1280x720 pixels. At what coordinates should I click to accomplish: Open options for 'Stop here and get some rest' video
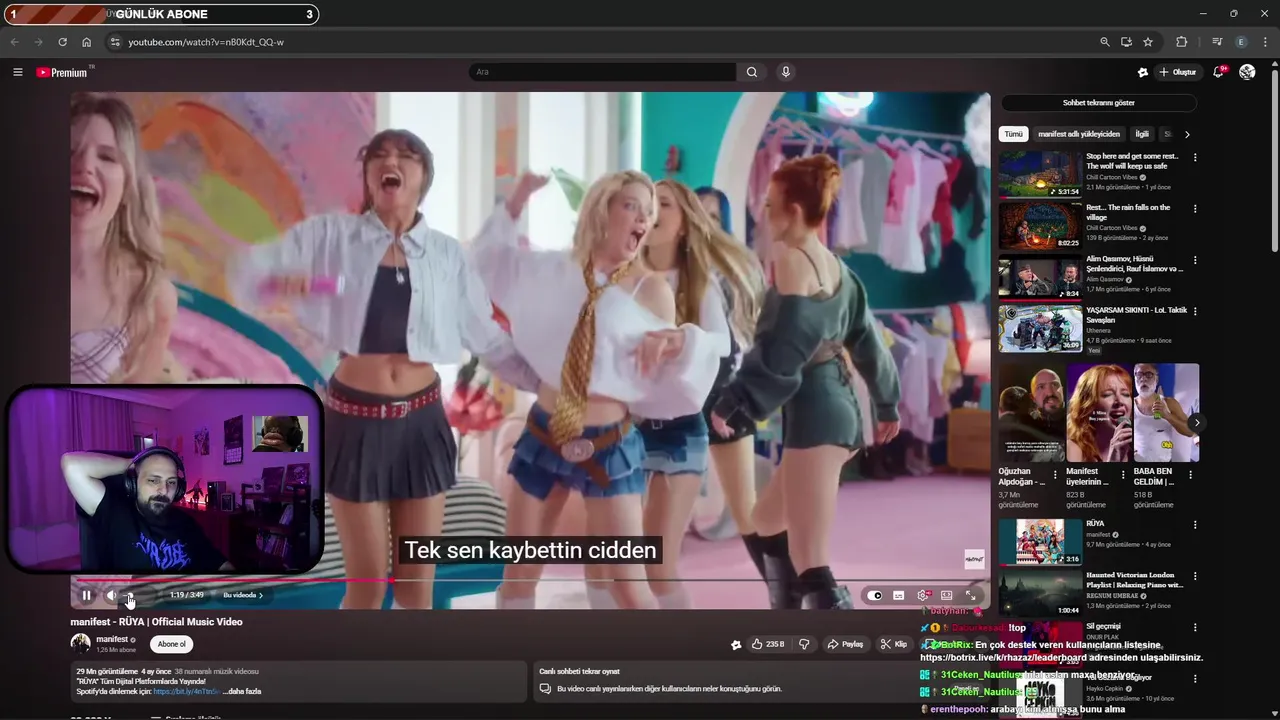pos(1194,157)
